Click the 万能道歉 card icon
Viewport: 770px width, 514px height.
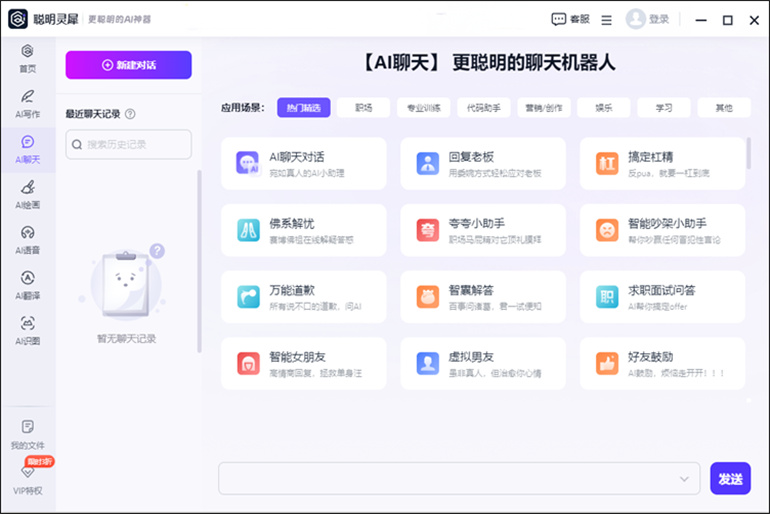click(248, 297)
